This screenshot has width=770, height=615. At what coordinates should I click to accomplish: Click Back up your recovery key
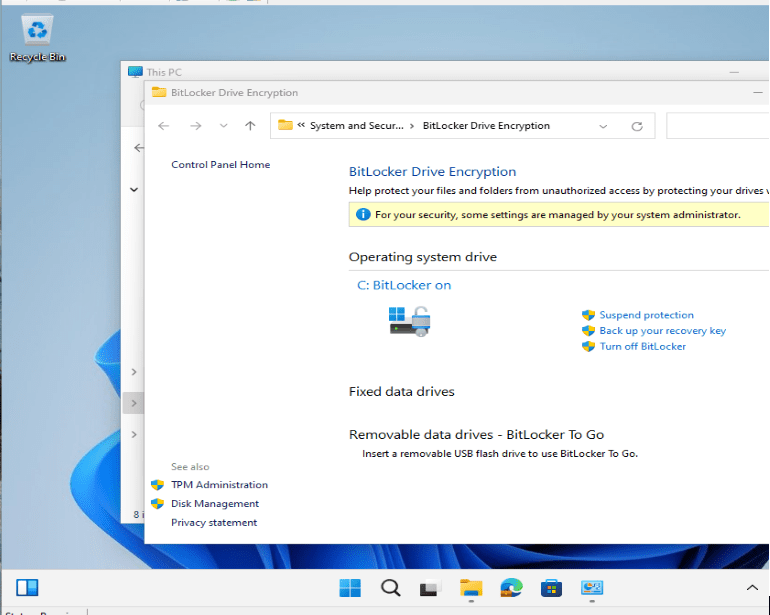(662, 331)
